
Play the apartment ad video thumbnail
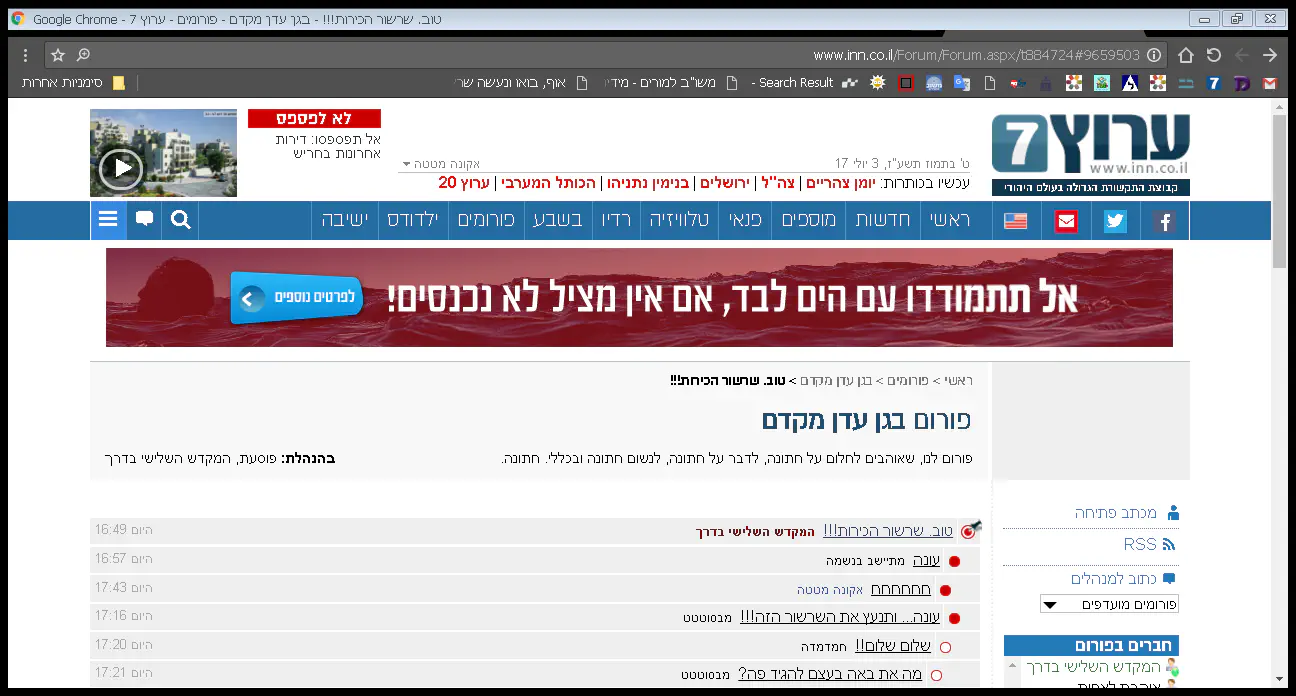pos(122,168)
